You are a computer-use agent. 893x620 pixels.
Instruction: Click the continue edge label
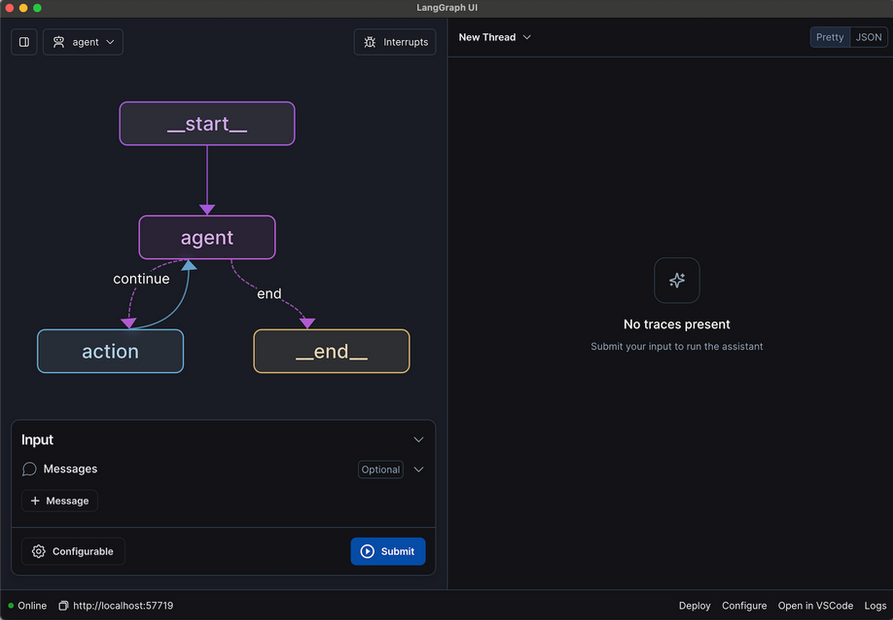click(x=141, y=279)
